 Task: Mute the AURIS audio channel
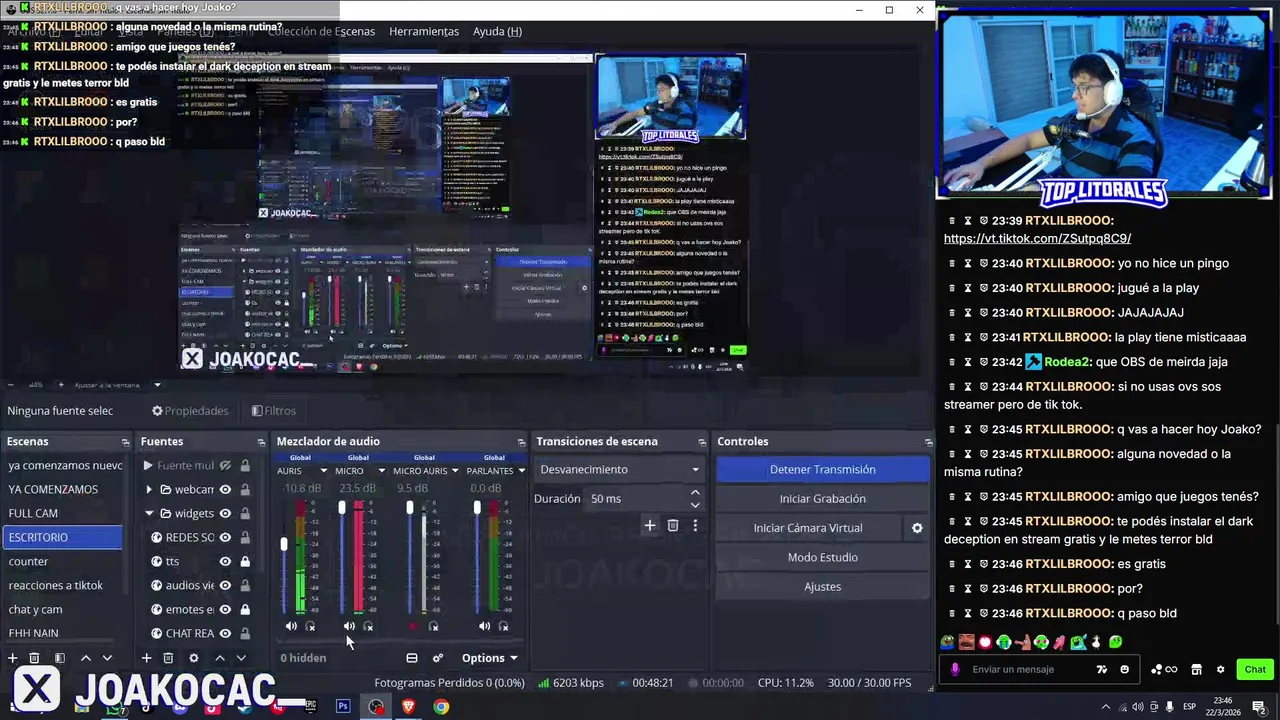click(x=291, y=626)
